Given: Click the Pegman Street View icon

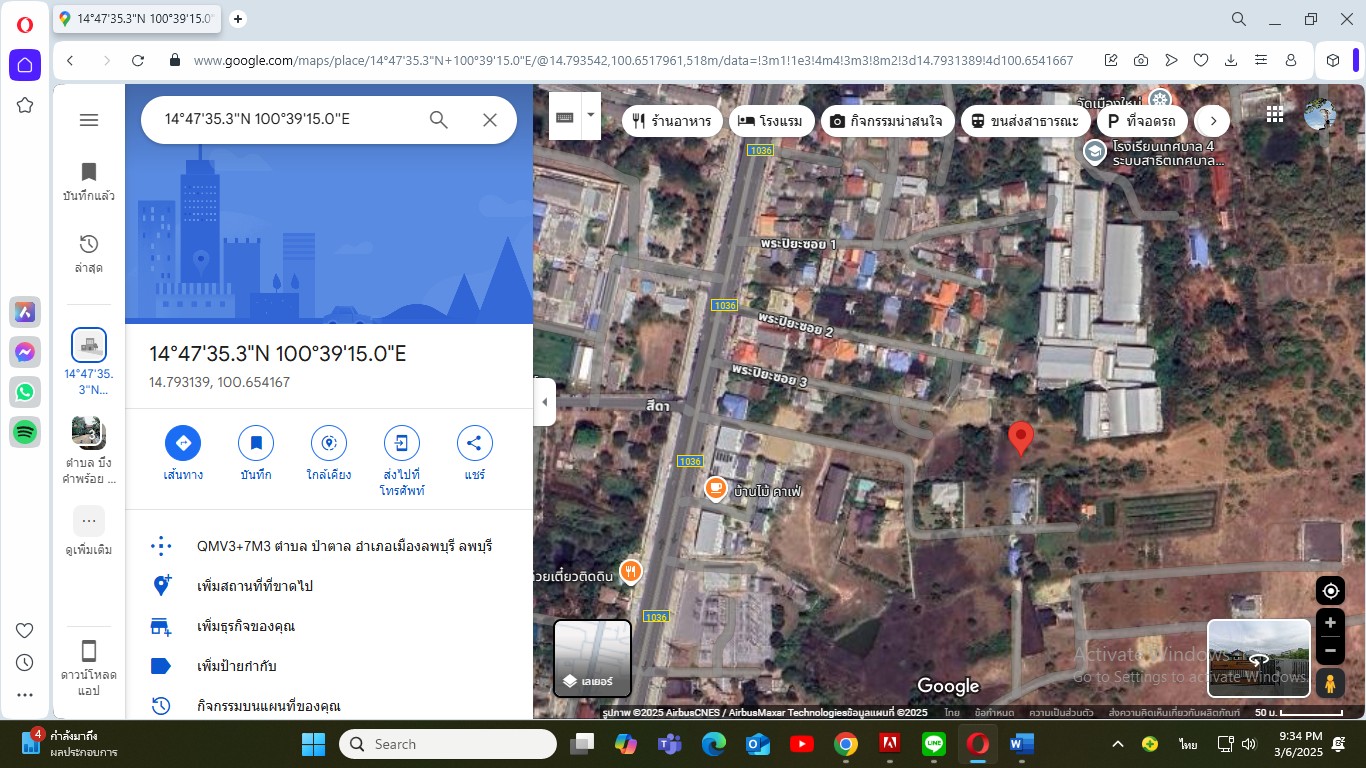Looking at the screenshot, I should tap(1329, 684).
